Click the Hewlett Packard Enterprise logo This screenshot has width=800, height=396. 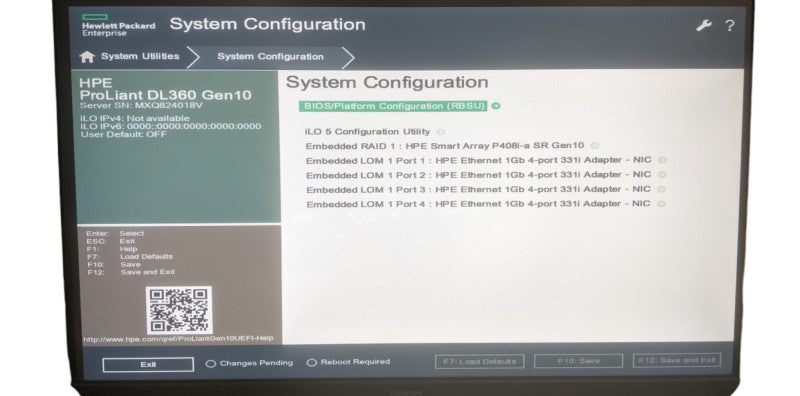pyautogui.click(x=118, y=26)
